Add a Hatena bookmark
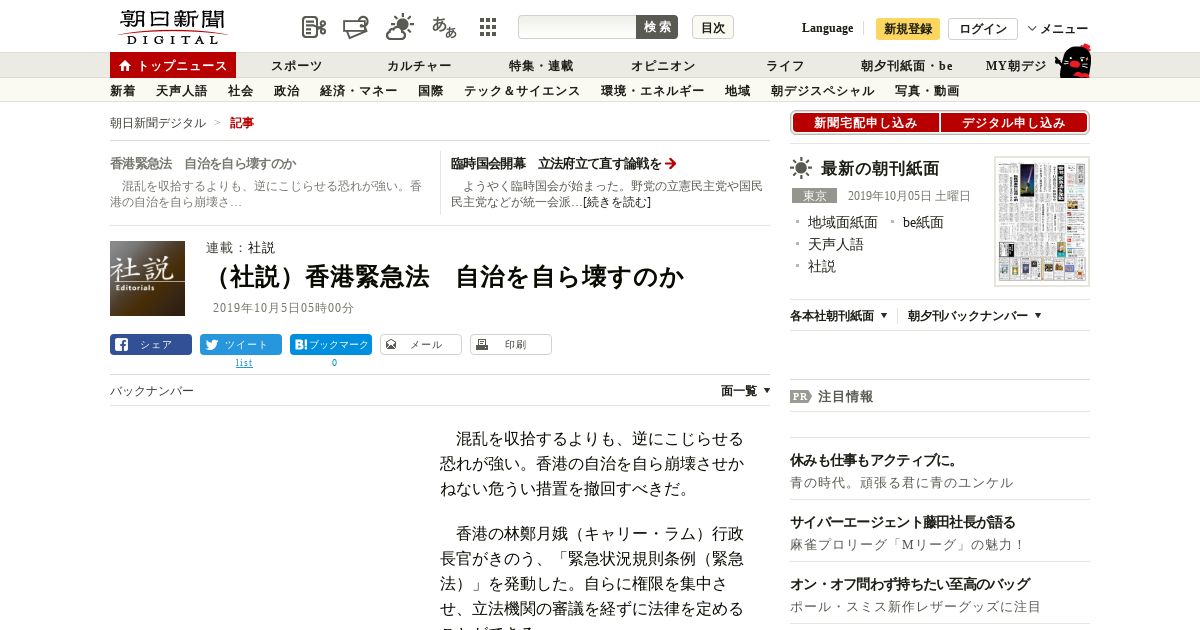 click(x=331, y=345)
